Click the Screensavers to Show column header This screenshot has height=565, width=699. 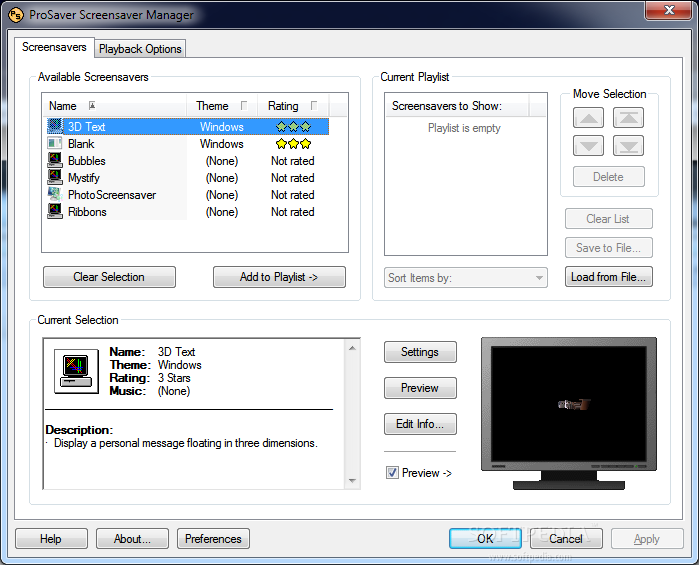[x=457, y=106]
